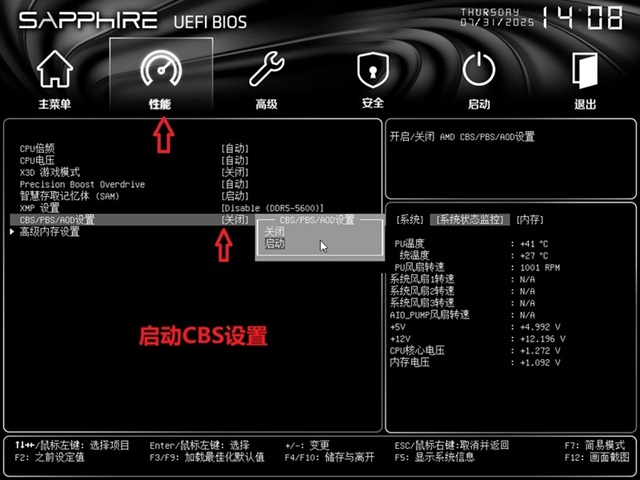Viewport: 640px width, 480px height.
Task: Click the +/-: 变更 hint
Action: pos(307,445)
